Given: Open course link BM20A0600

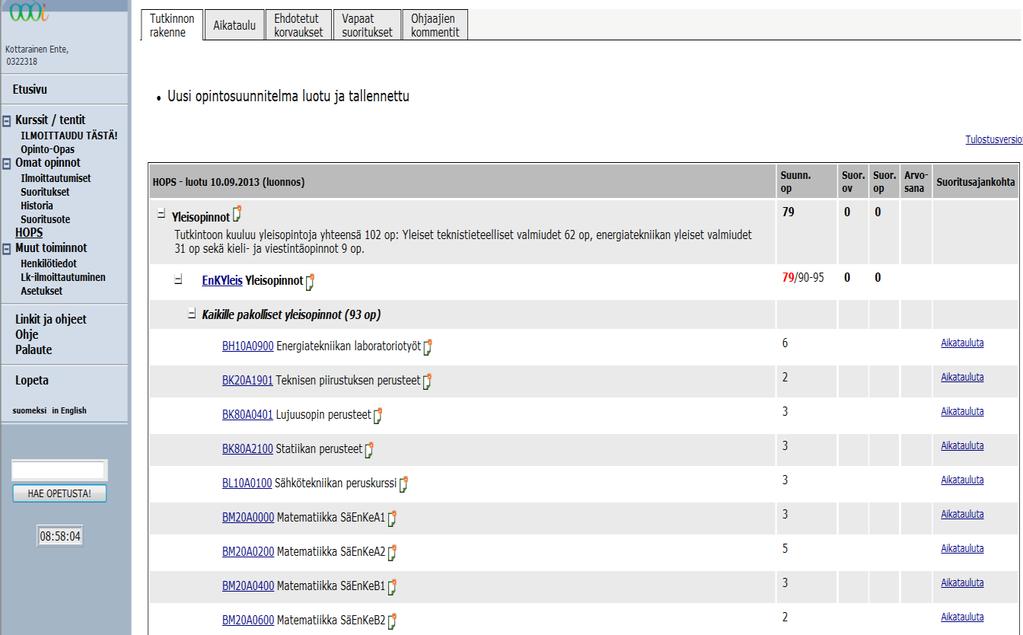Looking at the screenshot, I should pyautogui.click(x=248, y=620).
